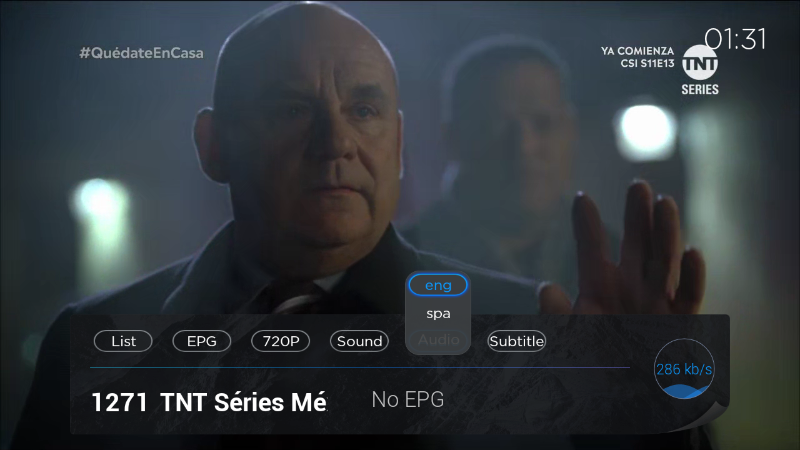Click the SERIES text under TNT logo
Viewport: 800px width, 450px height.
coord(700,89)
